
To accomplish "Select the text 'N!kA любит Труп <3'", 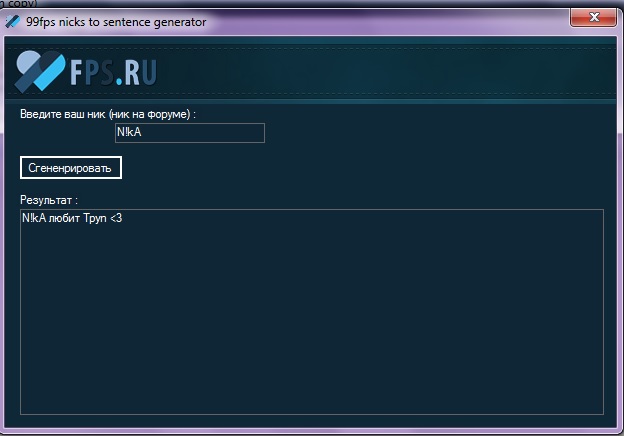I will click(x=72, y=218).
